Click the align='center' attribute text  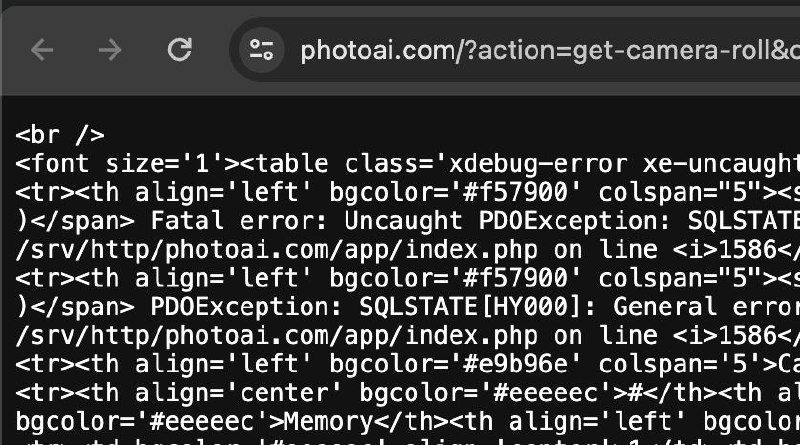pos(239,392)
